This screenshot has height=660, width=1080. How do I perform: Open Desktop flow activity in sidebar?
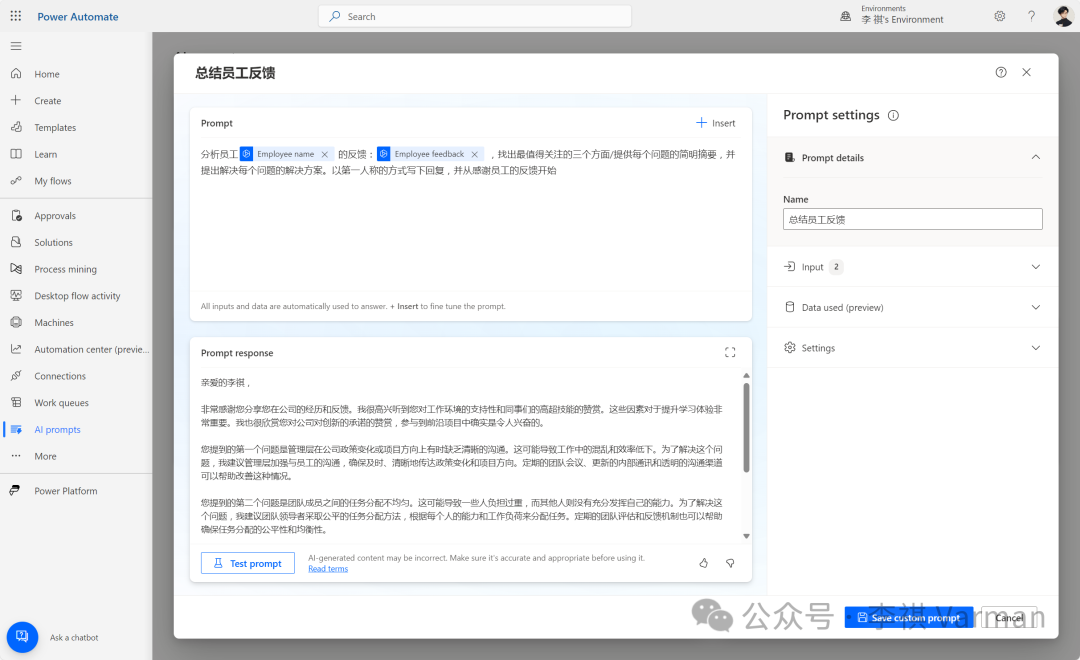[x=76, y=296]
